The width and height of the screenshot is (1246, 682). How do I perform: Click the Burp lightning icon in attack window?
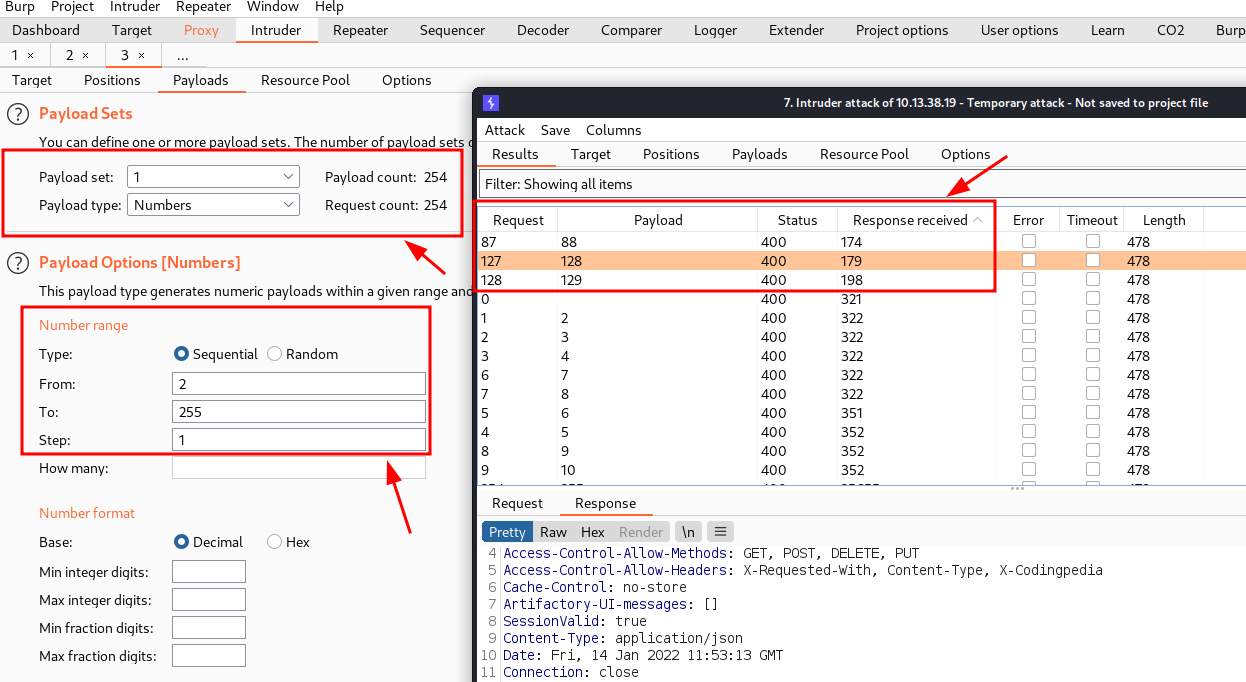(x=490, y=103)
